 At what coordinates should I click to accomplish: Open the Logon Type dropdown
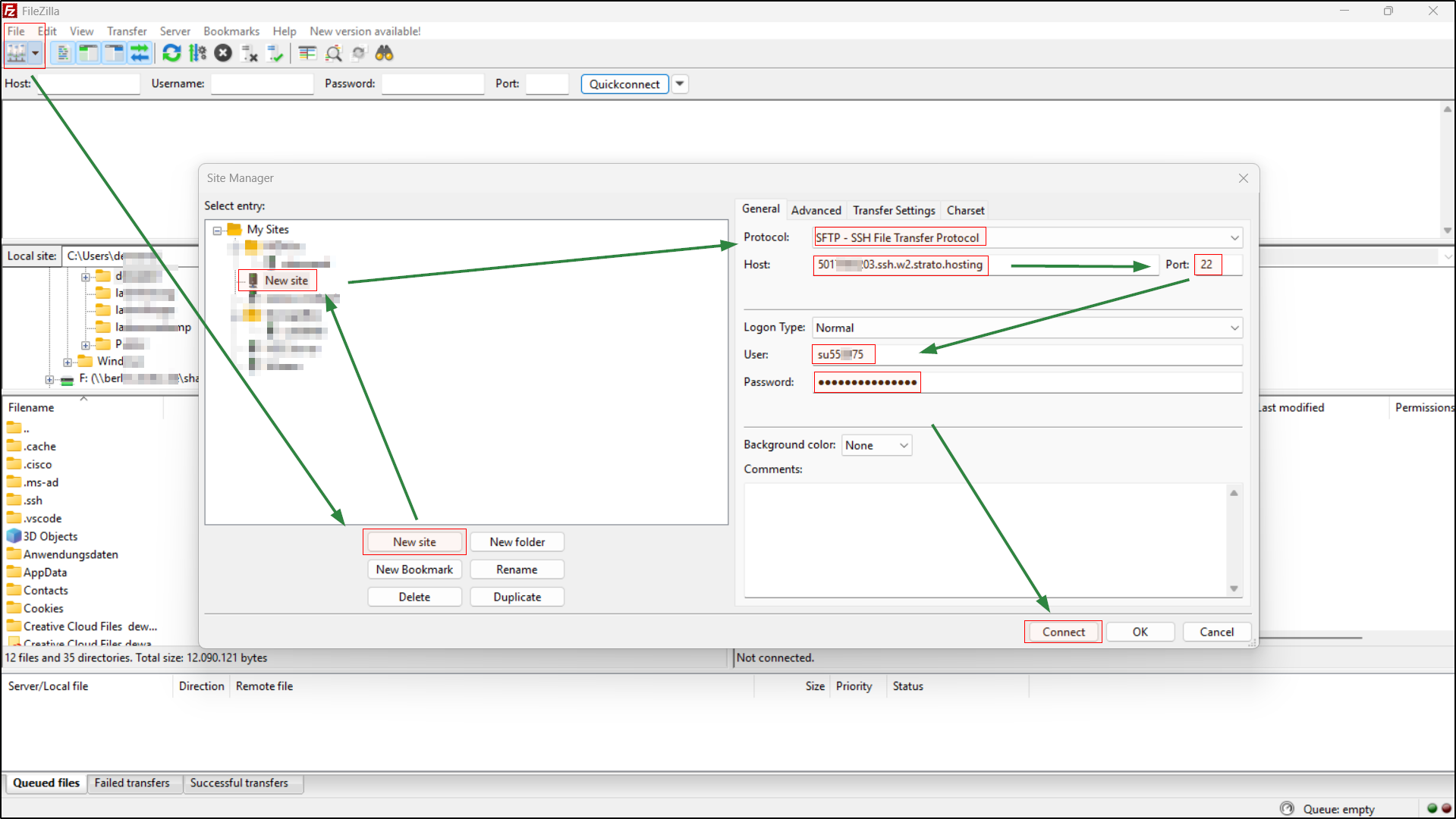click(1235, 328)
